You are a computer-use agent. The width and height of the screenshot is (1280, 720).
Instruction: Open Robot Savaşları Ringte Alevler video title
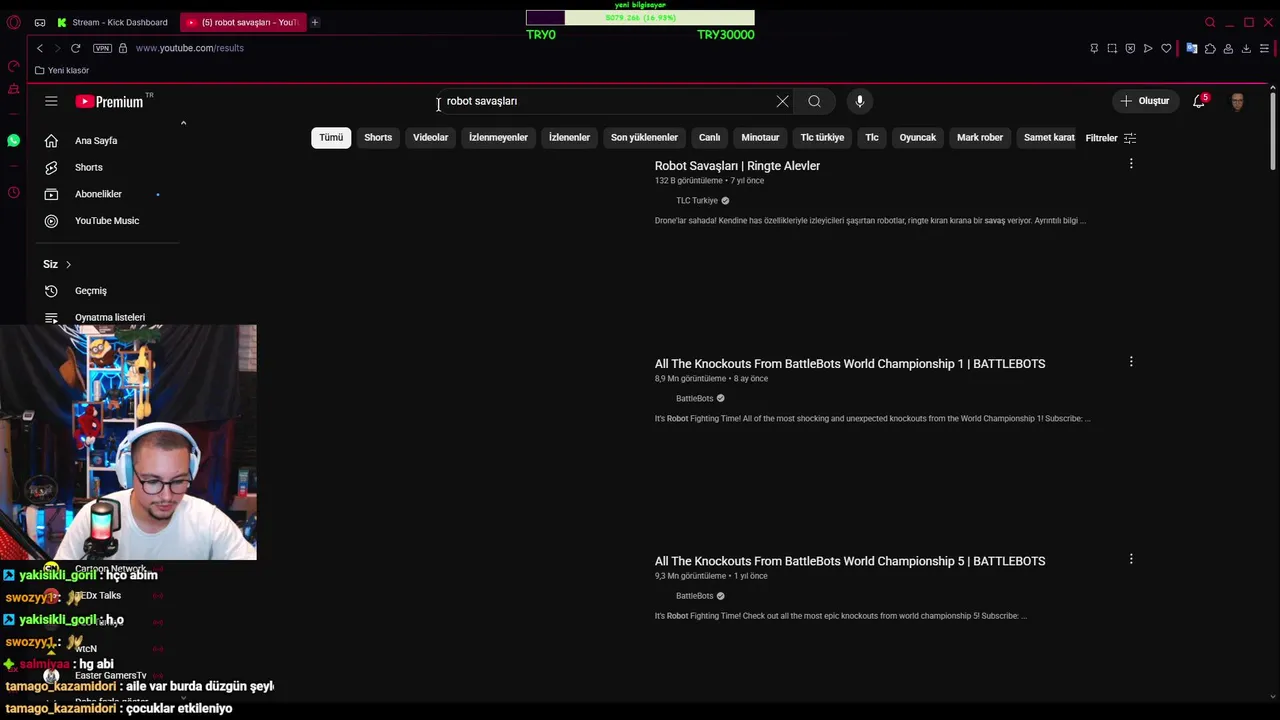(737, 166)
